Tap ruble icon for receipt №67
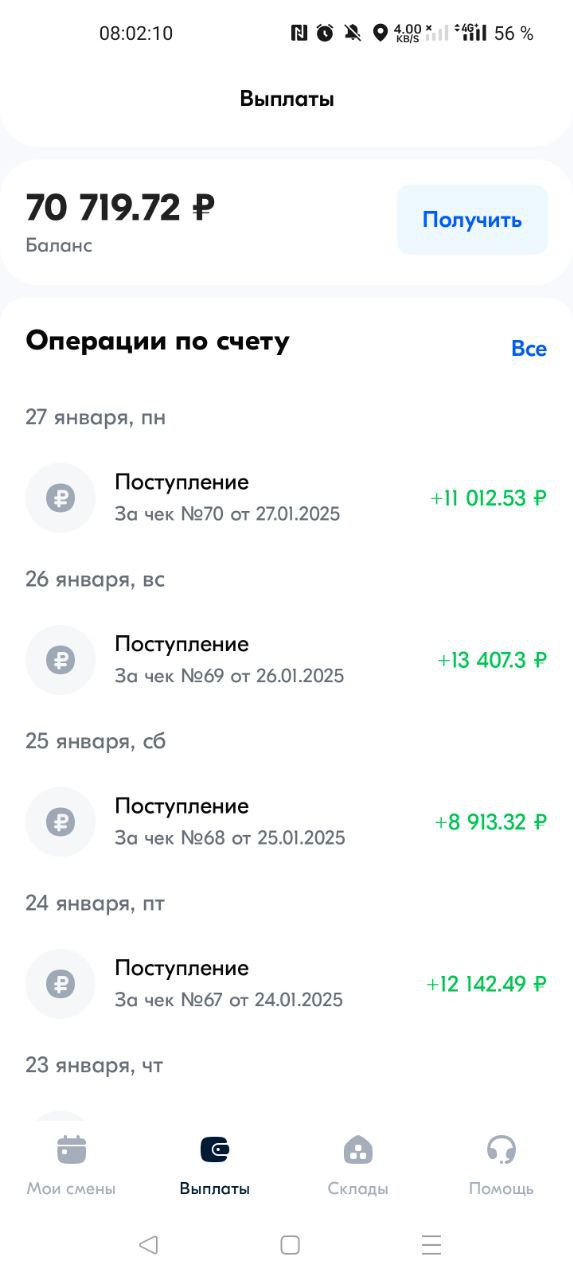Image resolution: width=573 pixels, height=1280 pixels. [x=60, y=984]
